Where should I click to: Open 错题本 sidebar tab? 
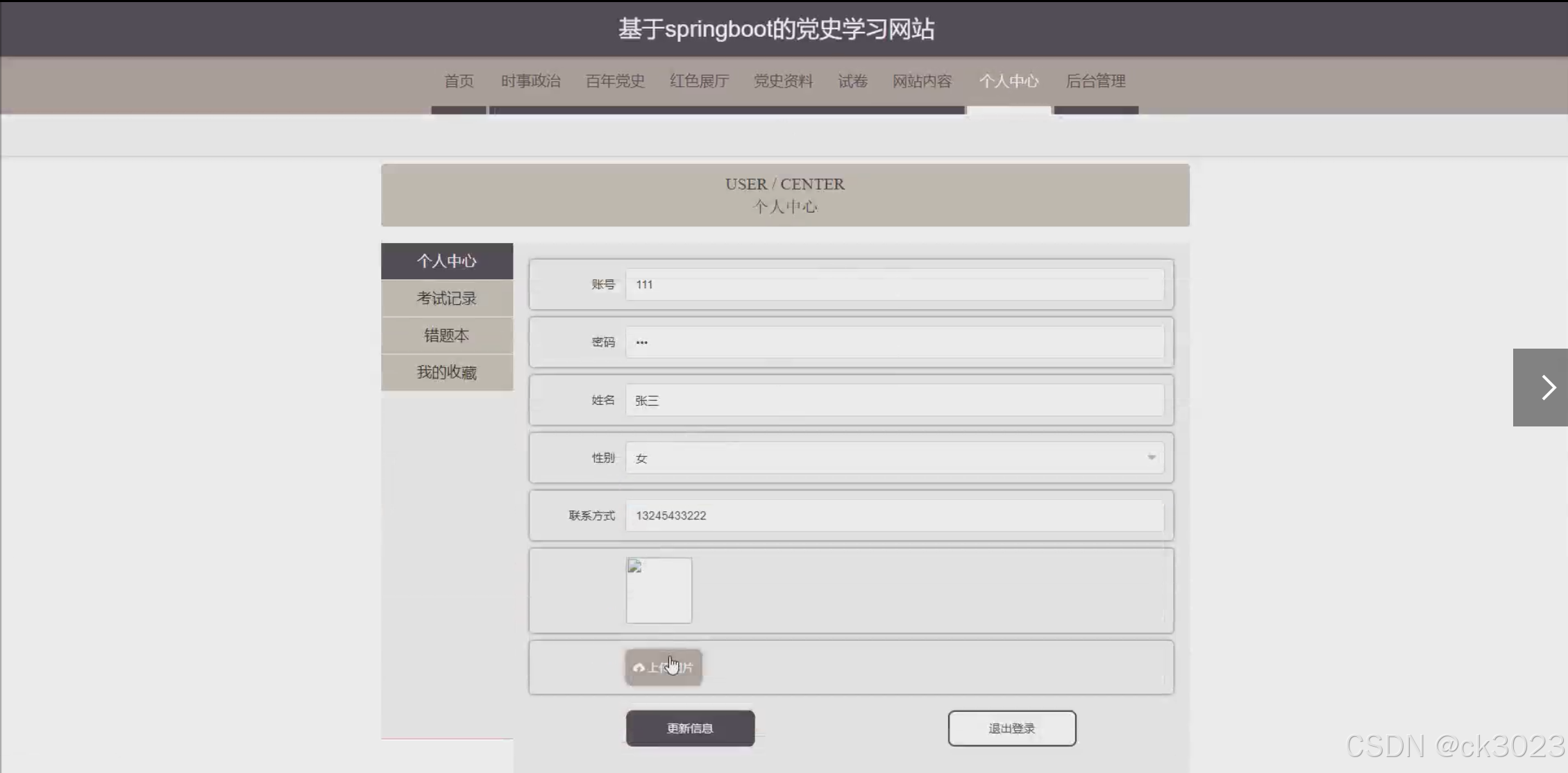(x=446, y=335)
